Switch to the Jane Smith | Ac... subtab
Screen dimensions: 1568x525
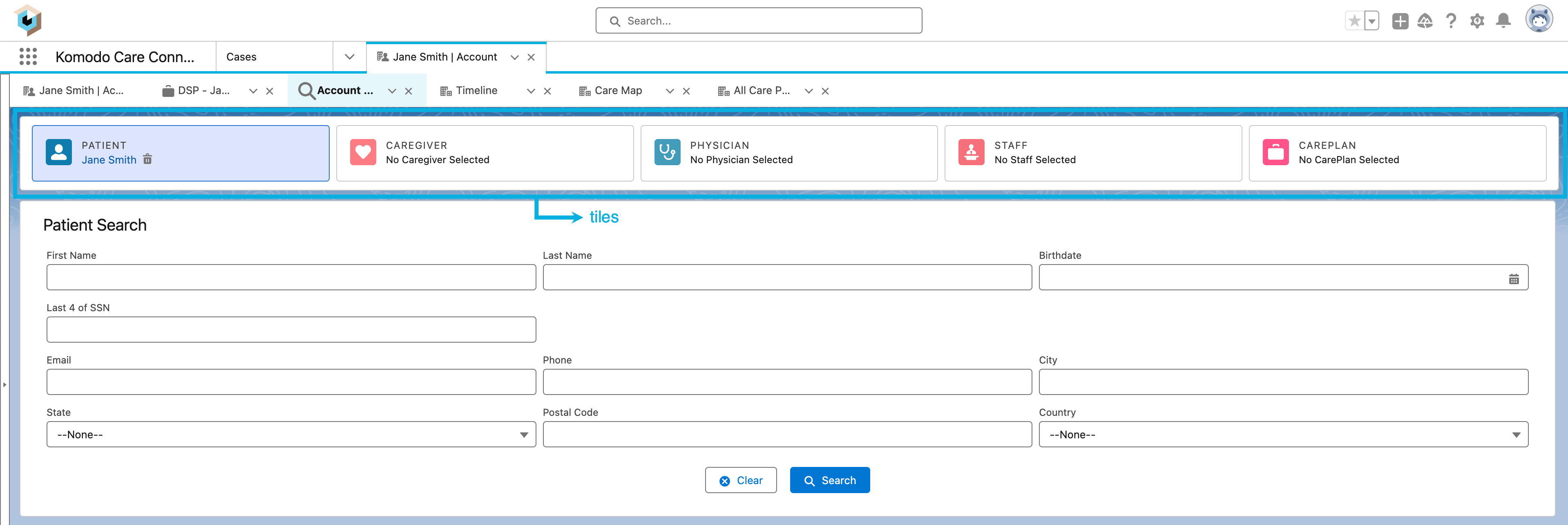click(73, 91)
